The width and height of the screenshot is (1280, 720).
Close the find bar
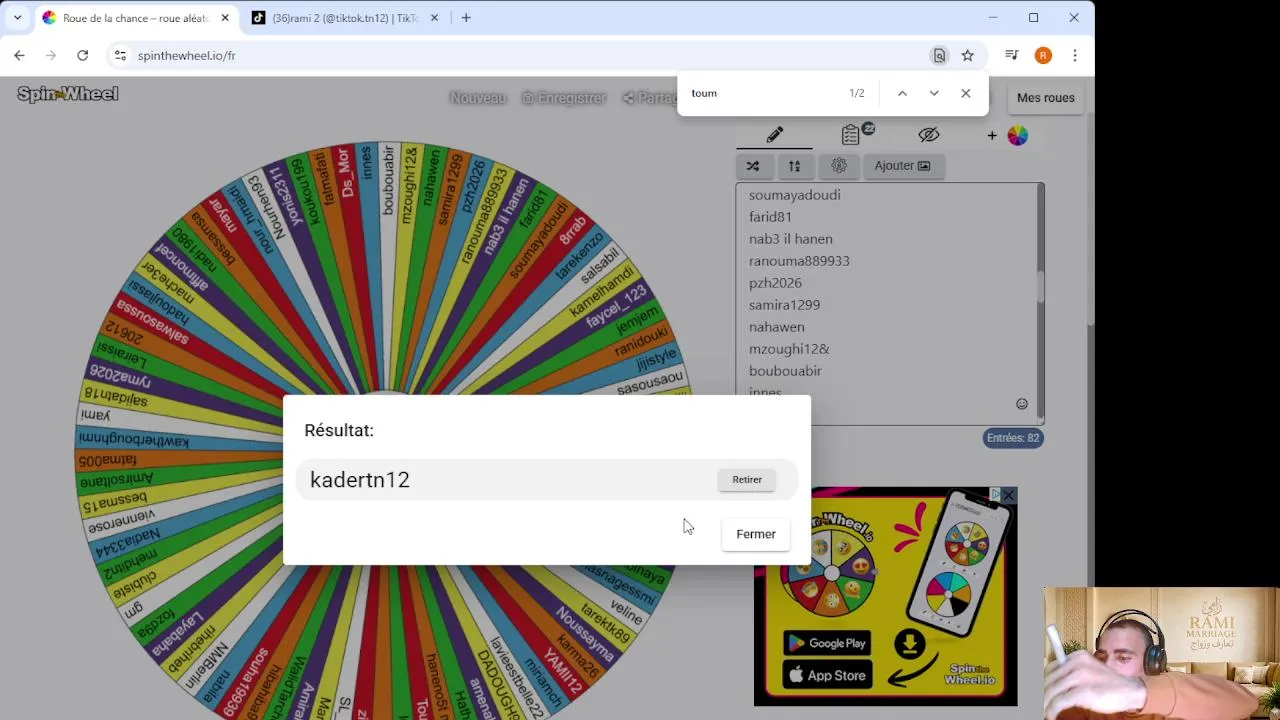pyautogui.click(x=965, y=93)
